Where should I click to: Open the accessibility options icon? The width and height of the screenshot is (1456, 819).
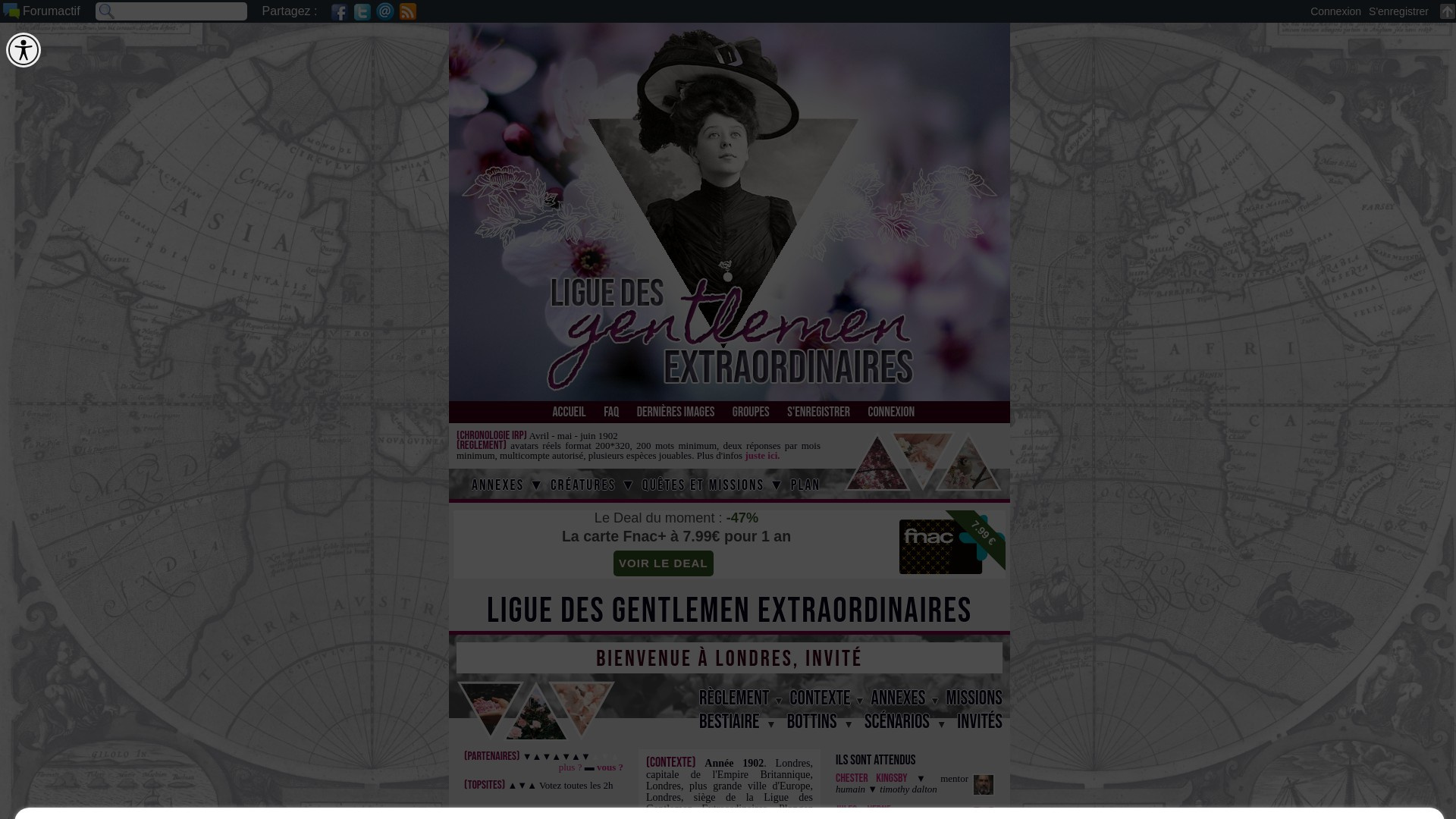point(24,50)
